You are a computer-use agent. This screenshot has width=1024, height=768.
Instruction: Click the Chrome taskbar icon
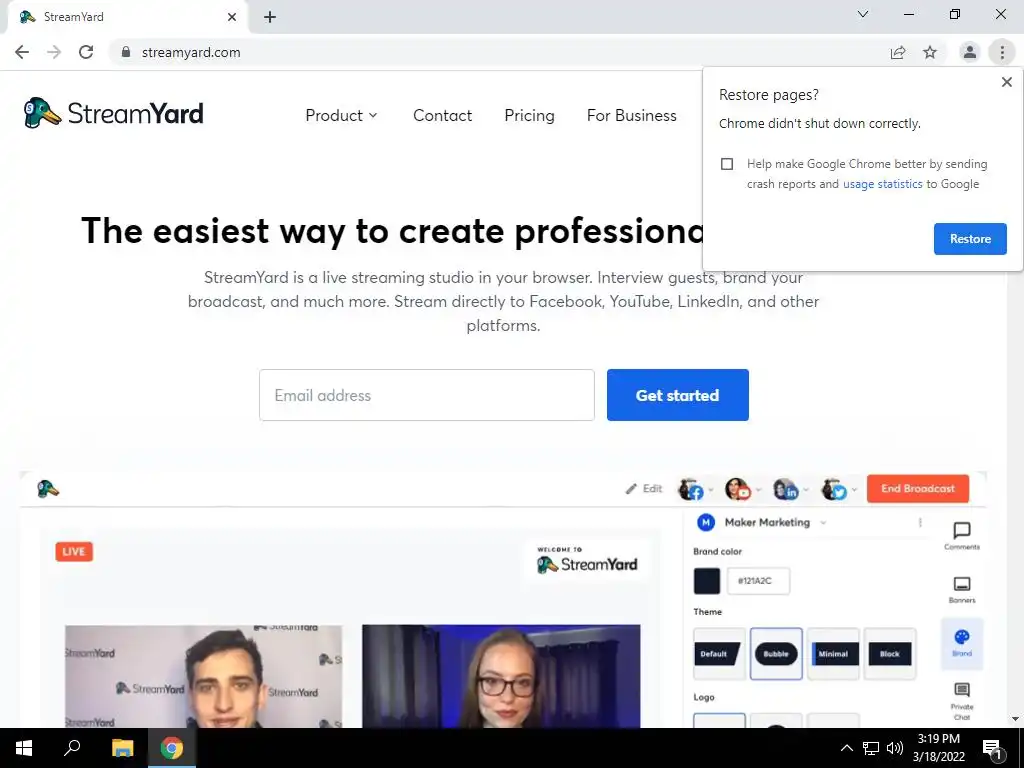pyautogui.click(x=172, y=748)
